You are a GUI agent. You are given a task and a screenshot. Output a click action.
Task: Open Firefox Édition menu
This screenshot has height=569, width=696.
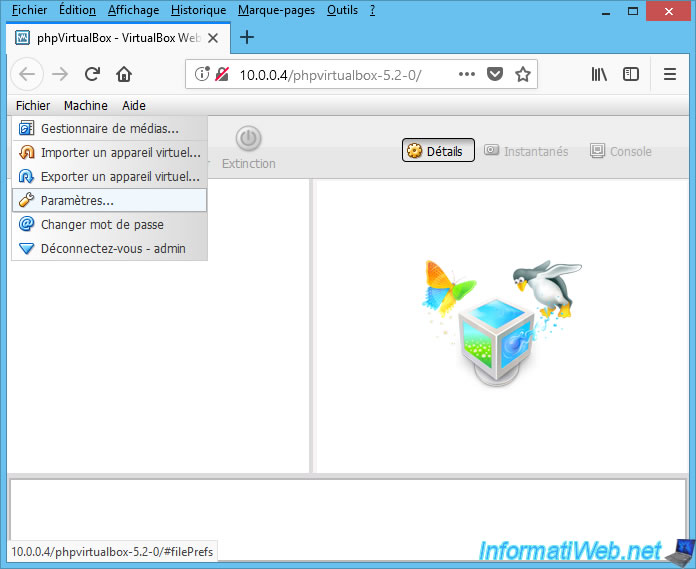tap(77, 10)
